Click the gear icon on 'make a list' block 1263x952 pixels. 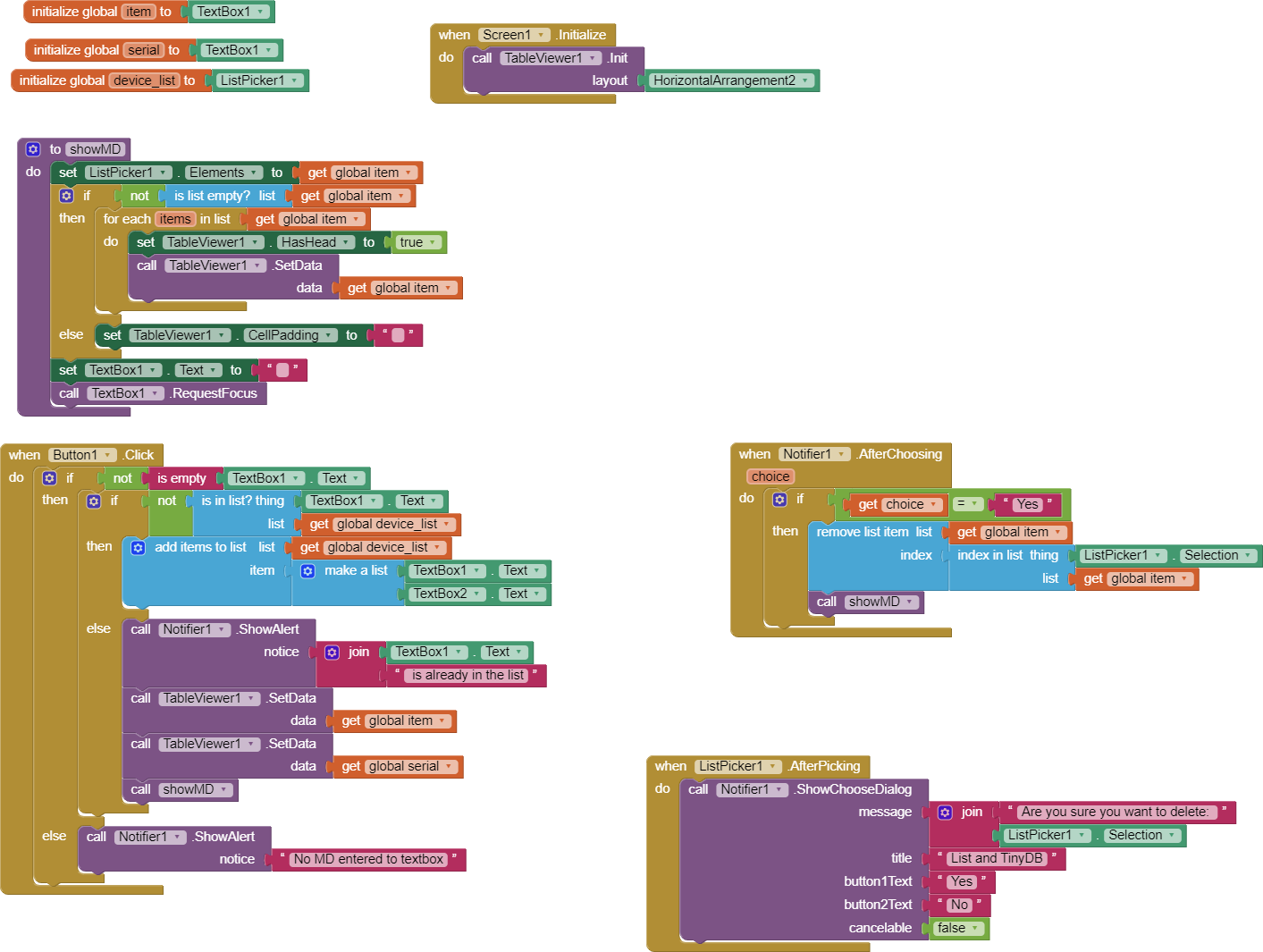[x=307, y=570]
